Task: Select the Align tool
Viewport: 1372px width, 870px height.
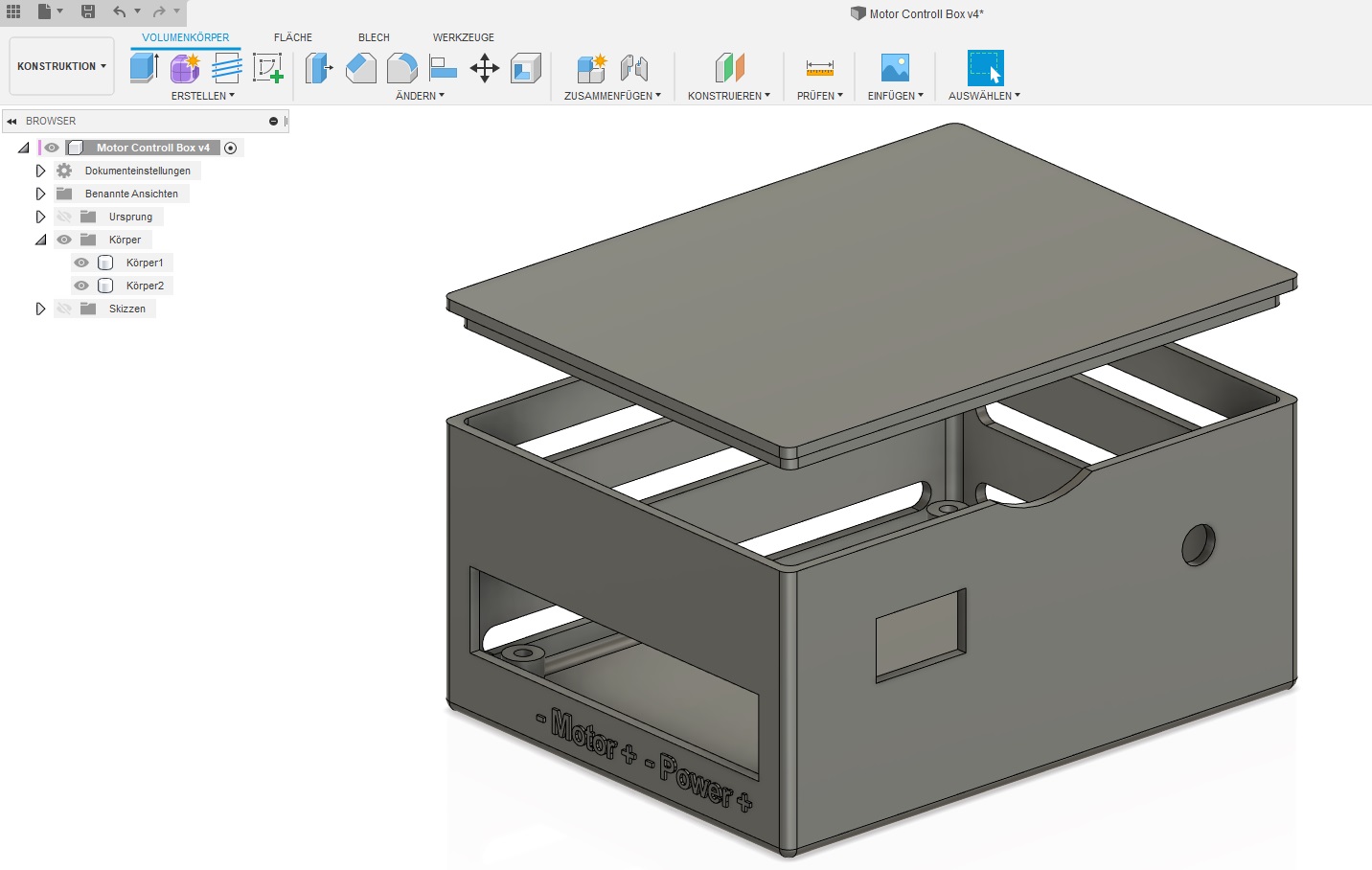Action: [x=443, y=67]
